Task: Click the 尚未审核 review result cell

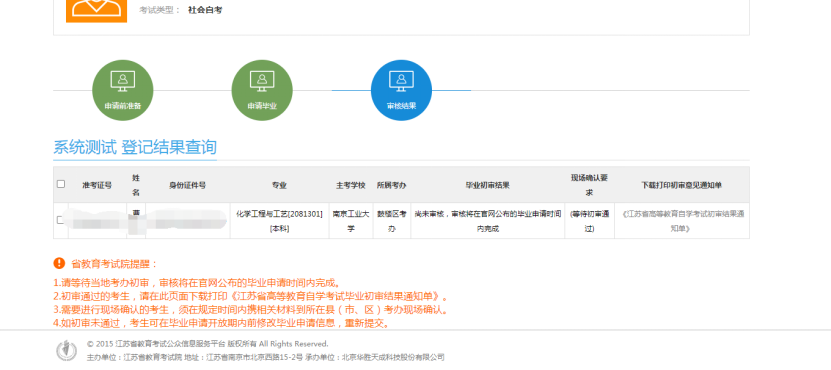Action: (487, 221)
